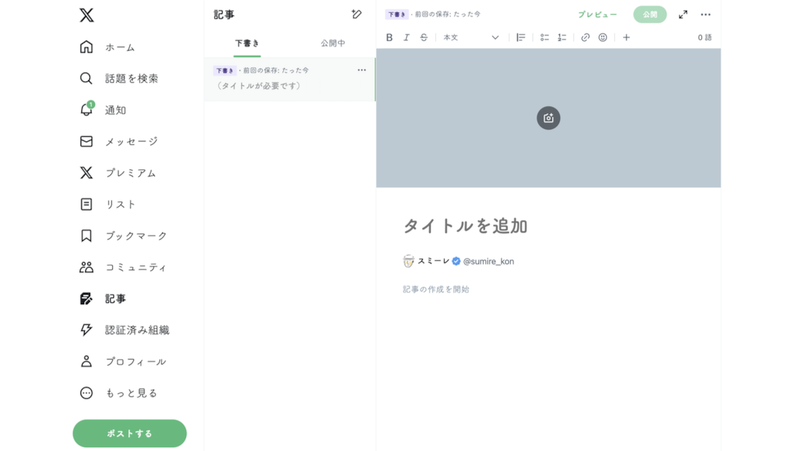This screenshot has height=451, width=800.
Task: Click the 公開 publish button
Action: 649,14
